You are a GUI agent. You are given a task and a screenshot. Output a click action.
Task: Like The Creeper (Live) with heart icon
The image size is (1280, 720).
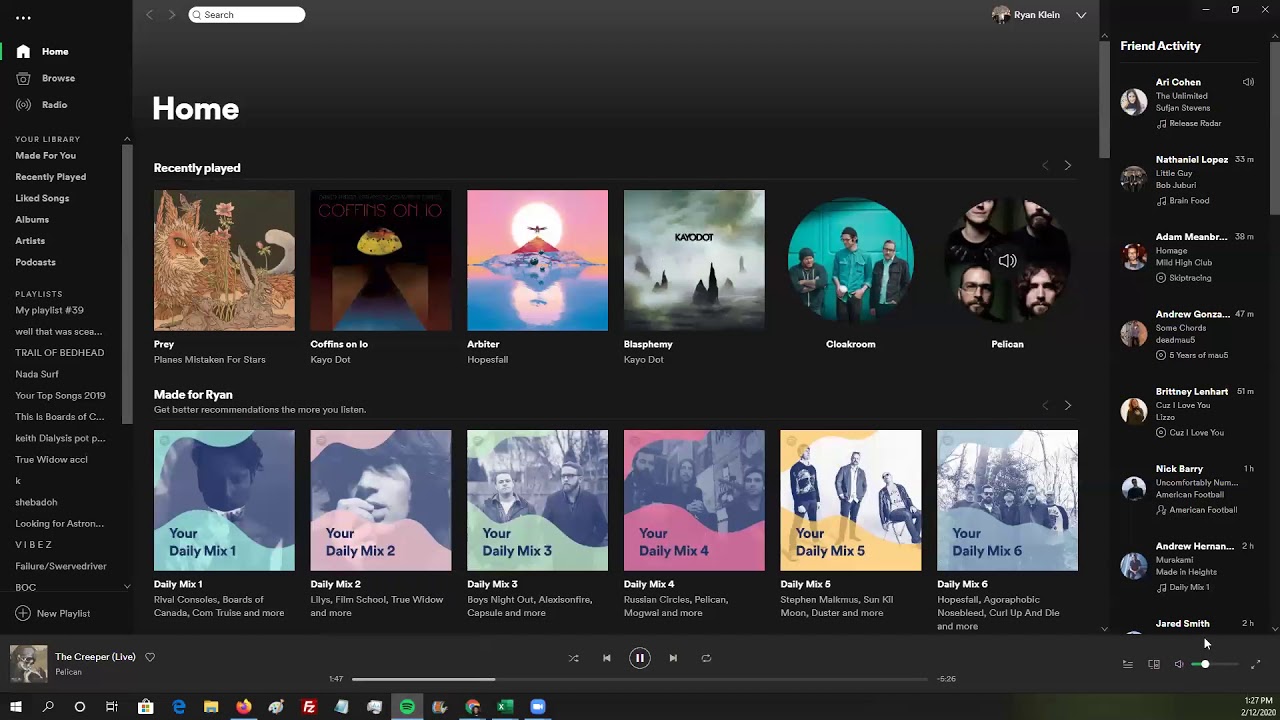pos(150,657)
